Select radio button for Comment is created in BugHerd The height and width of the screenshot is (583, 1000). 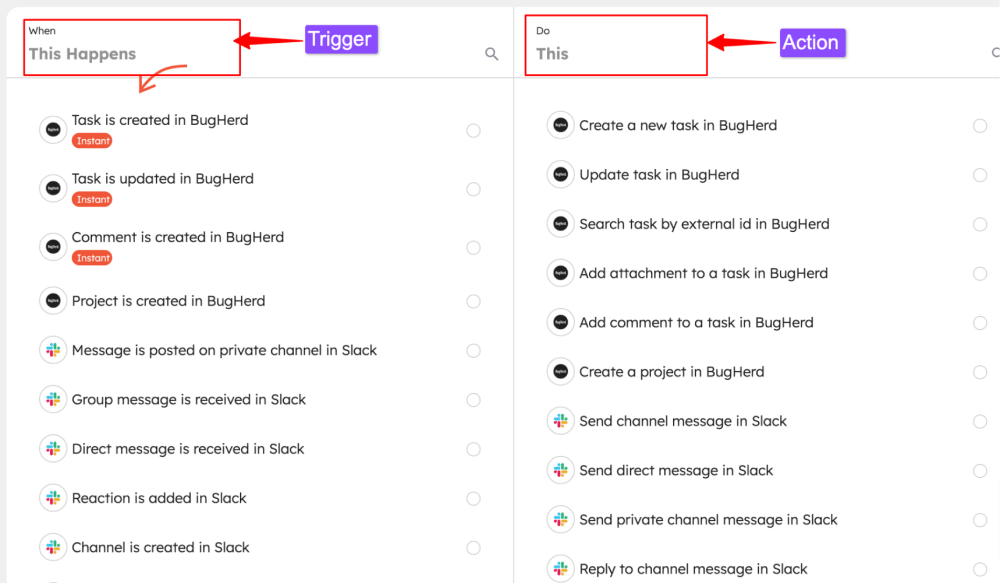[x=473, y=248]
